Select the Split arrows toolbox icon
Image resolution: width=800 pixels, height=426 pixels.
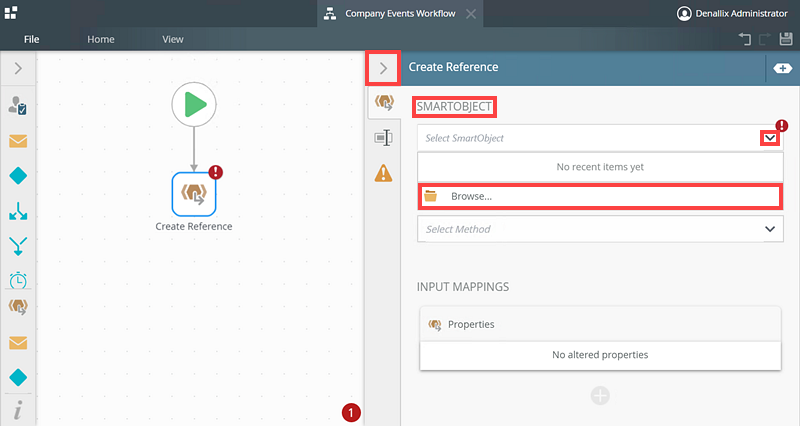click(18, 211)
